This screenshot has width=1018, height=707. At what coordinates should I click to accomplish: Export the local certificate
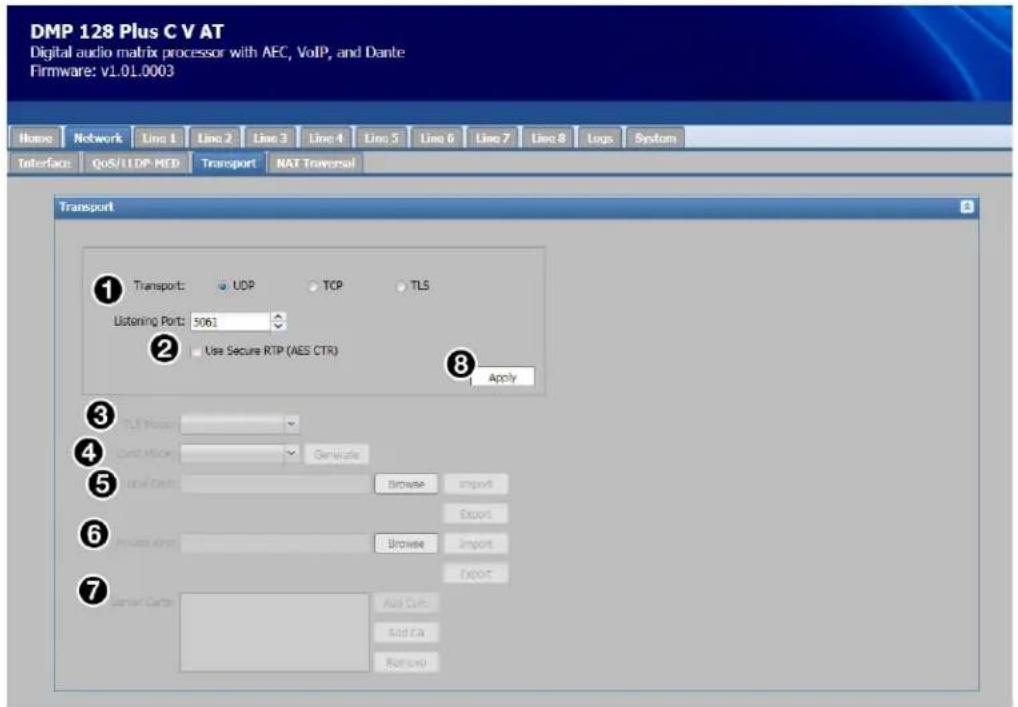click(475, 514)
